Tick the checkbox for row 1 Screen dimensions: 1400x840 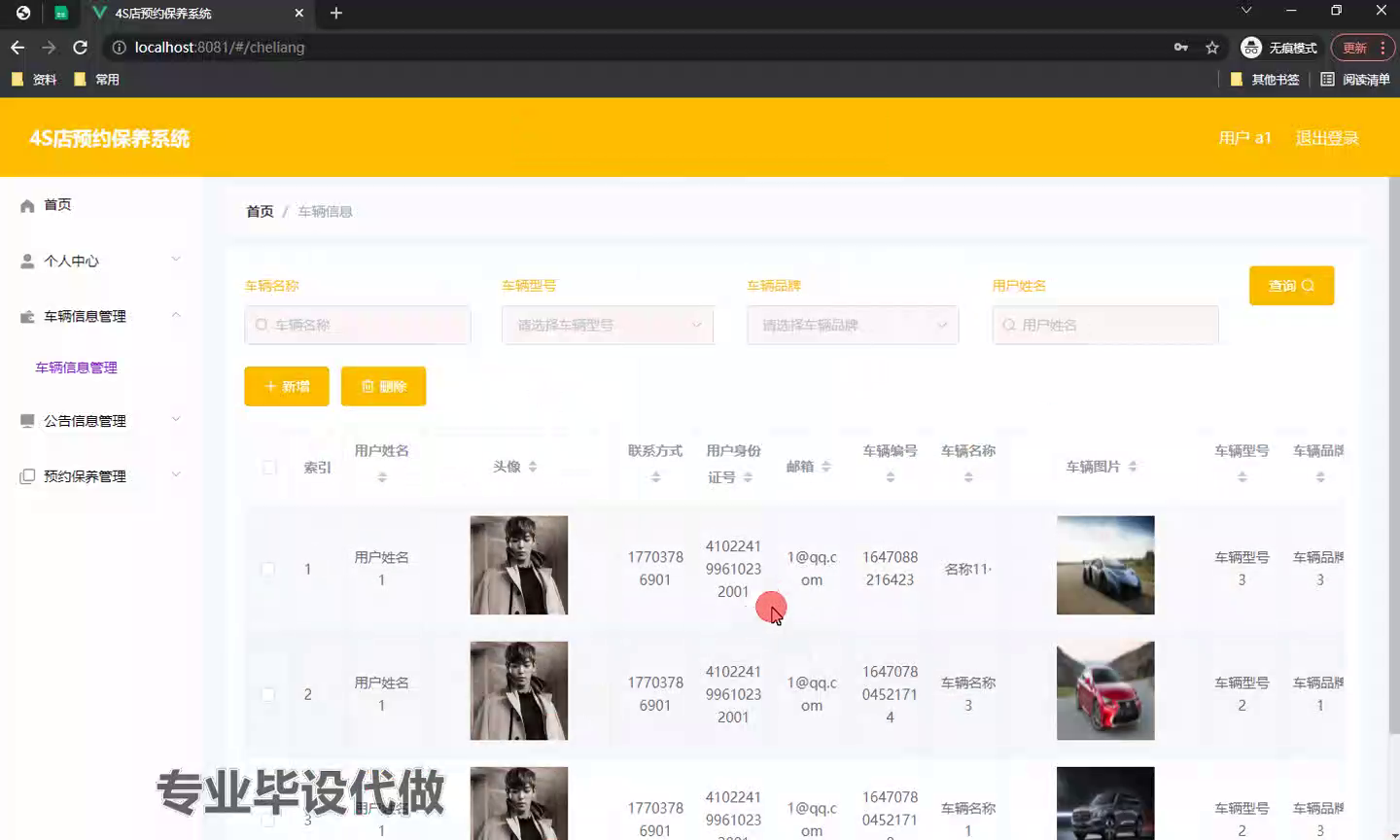coord(268,569)
